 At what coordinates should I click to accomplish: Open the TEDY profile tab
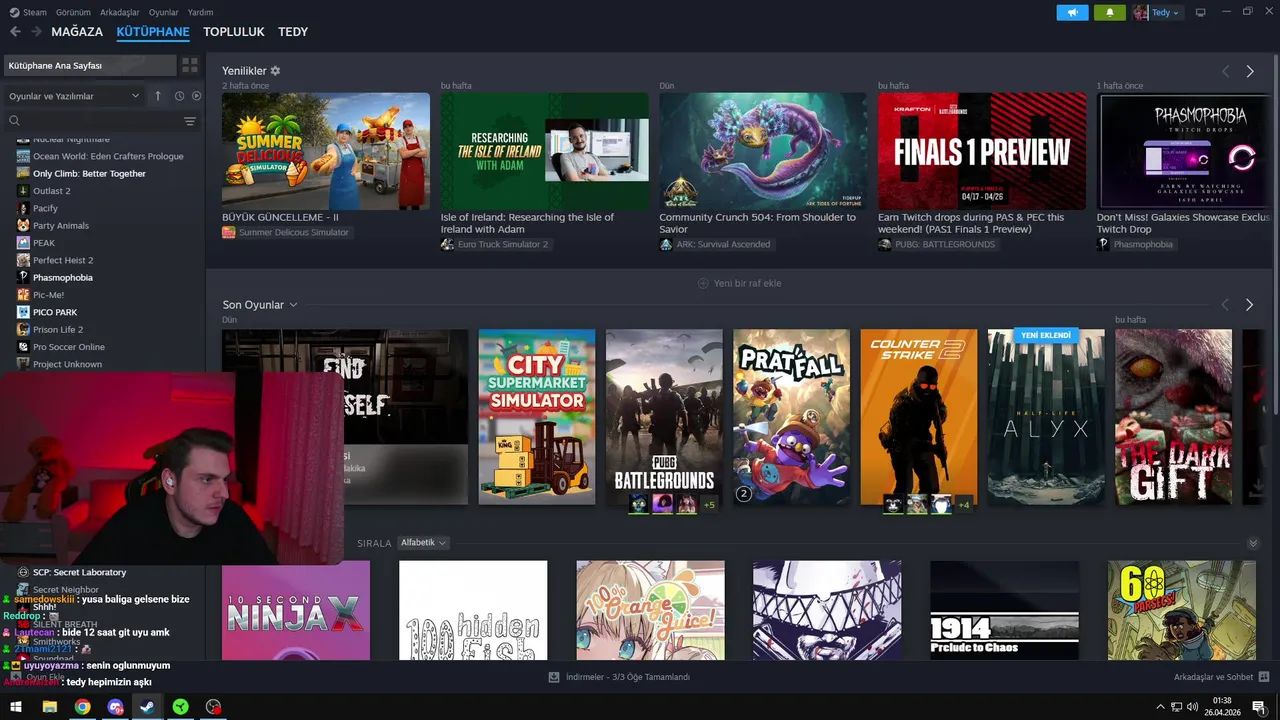pyautogui.click(x=293, y=32)
